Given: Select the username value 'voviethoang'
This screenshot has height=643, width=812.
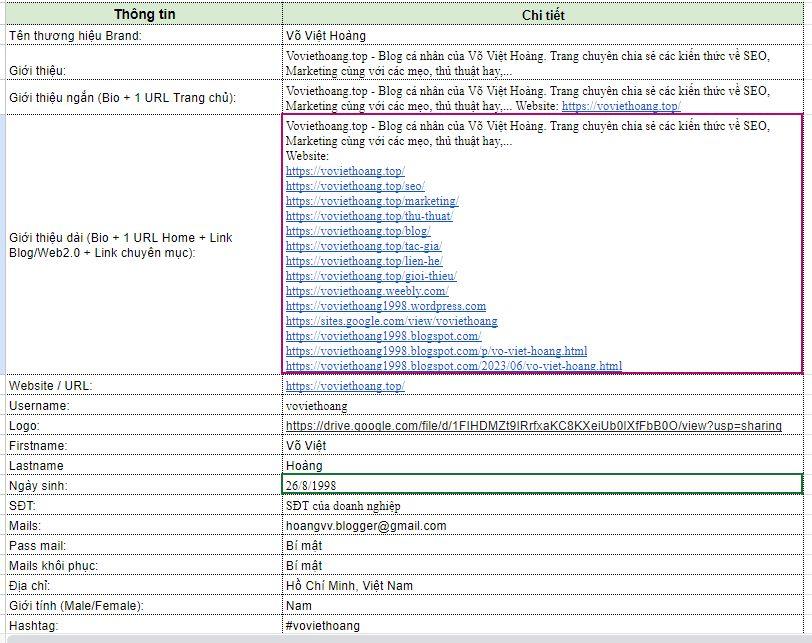Looking at the screenshot, I should (543, 405).
